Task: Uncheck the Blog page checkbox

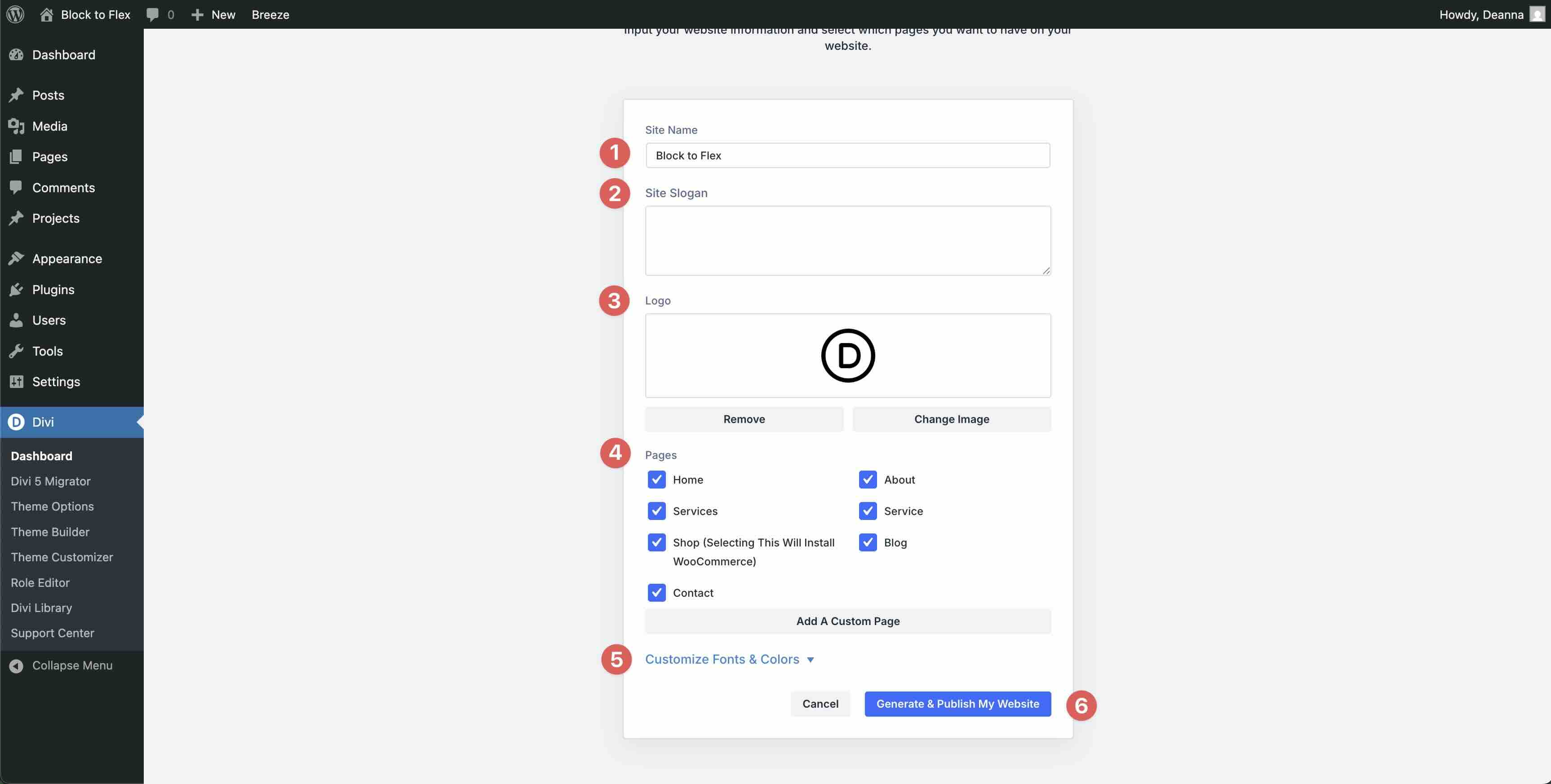Action: click(x=868, y=542)
